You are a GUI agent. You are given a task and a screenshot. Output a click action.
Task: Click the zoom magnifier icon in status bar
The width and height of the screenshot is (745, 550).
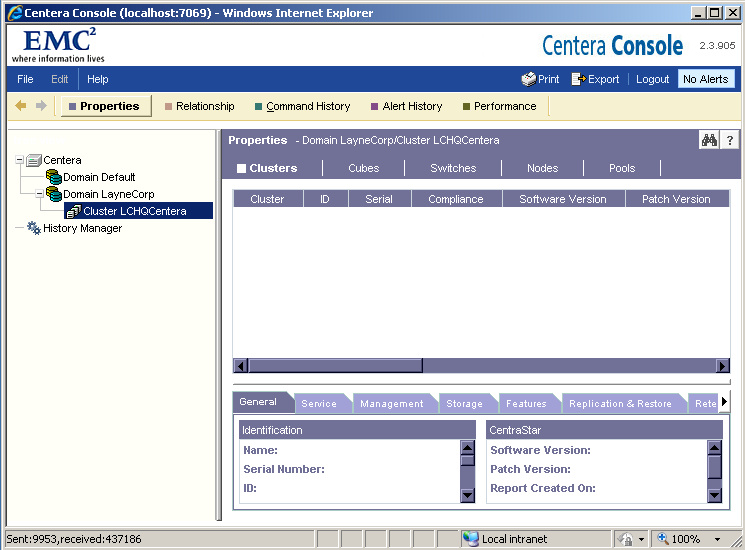pyautogui.click(x=663, y=539)
